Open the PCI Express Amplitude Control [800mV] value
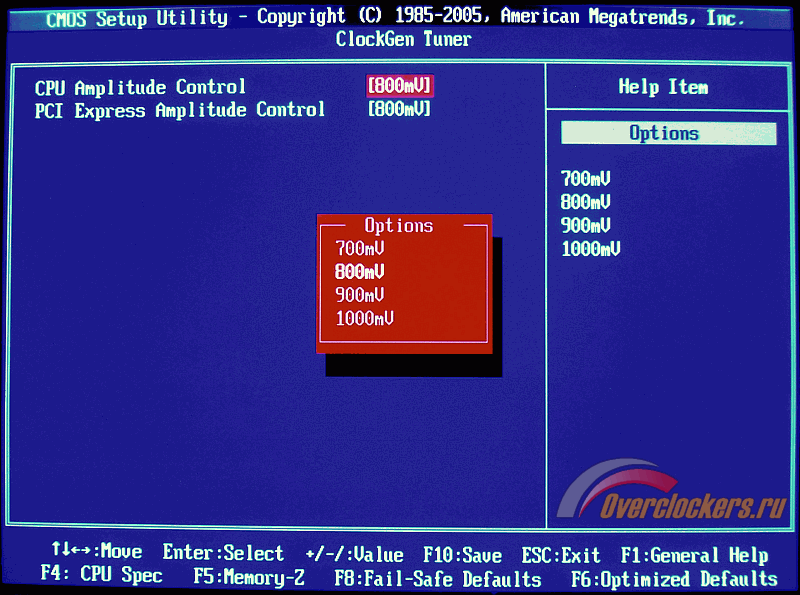 [399, 109]
